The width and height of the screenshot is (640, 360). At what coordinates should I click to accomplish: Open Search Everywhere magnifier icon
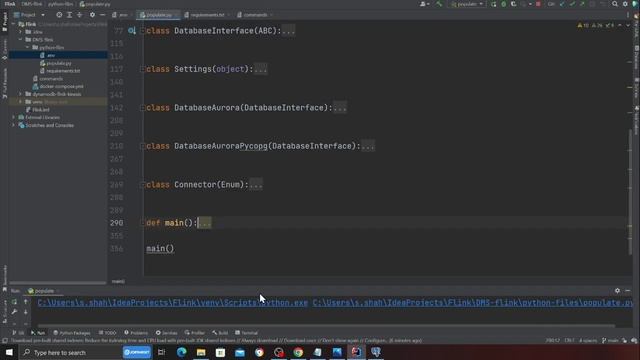[615, 4]
